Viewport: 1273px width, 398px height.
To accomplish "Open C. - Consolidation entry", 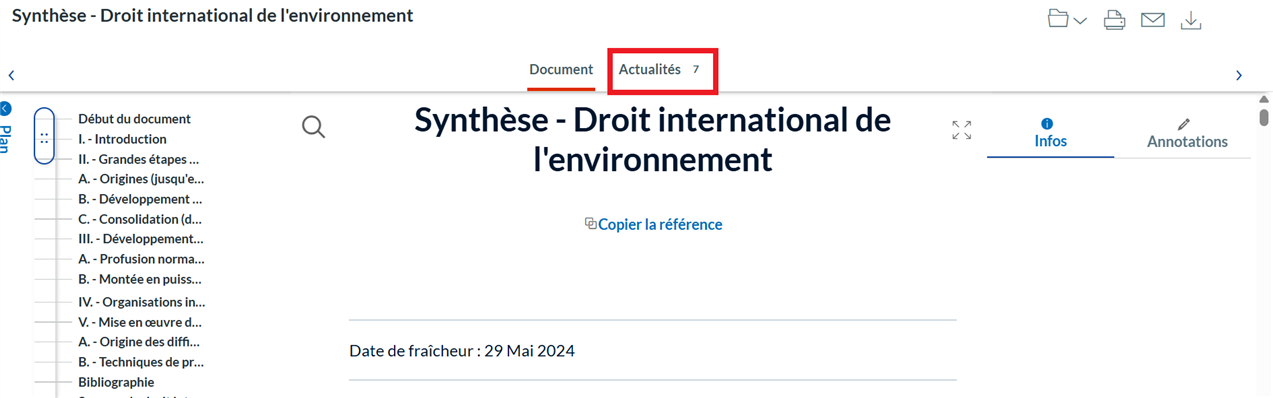I will pos(140,219).
